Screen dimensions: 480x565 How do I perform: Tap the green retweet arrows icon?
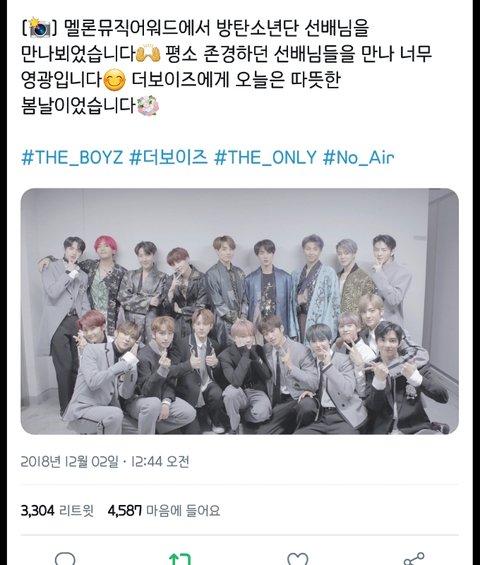[180, 559]
